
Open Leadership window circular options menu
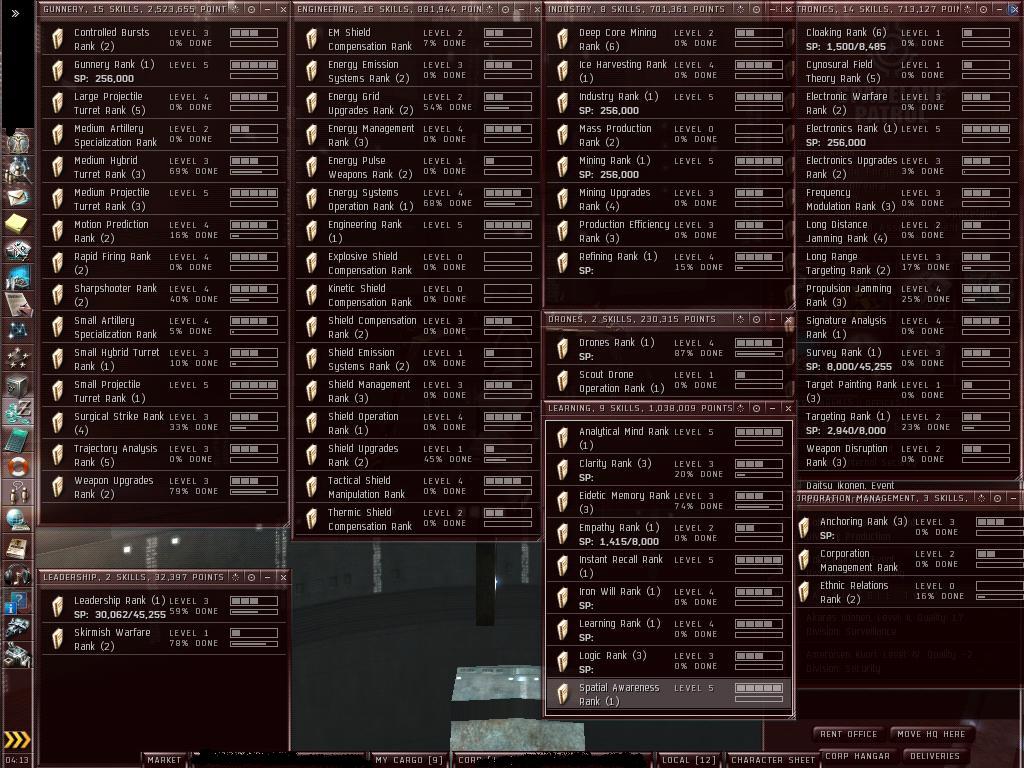[x=251, y=577]
